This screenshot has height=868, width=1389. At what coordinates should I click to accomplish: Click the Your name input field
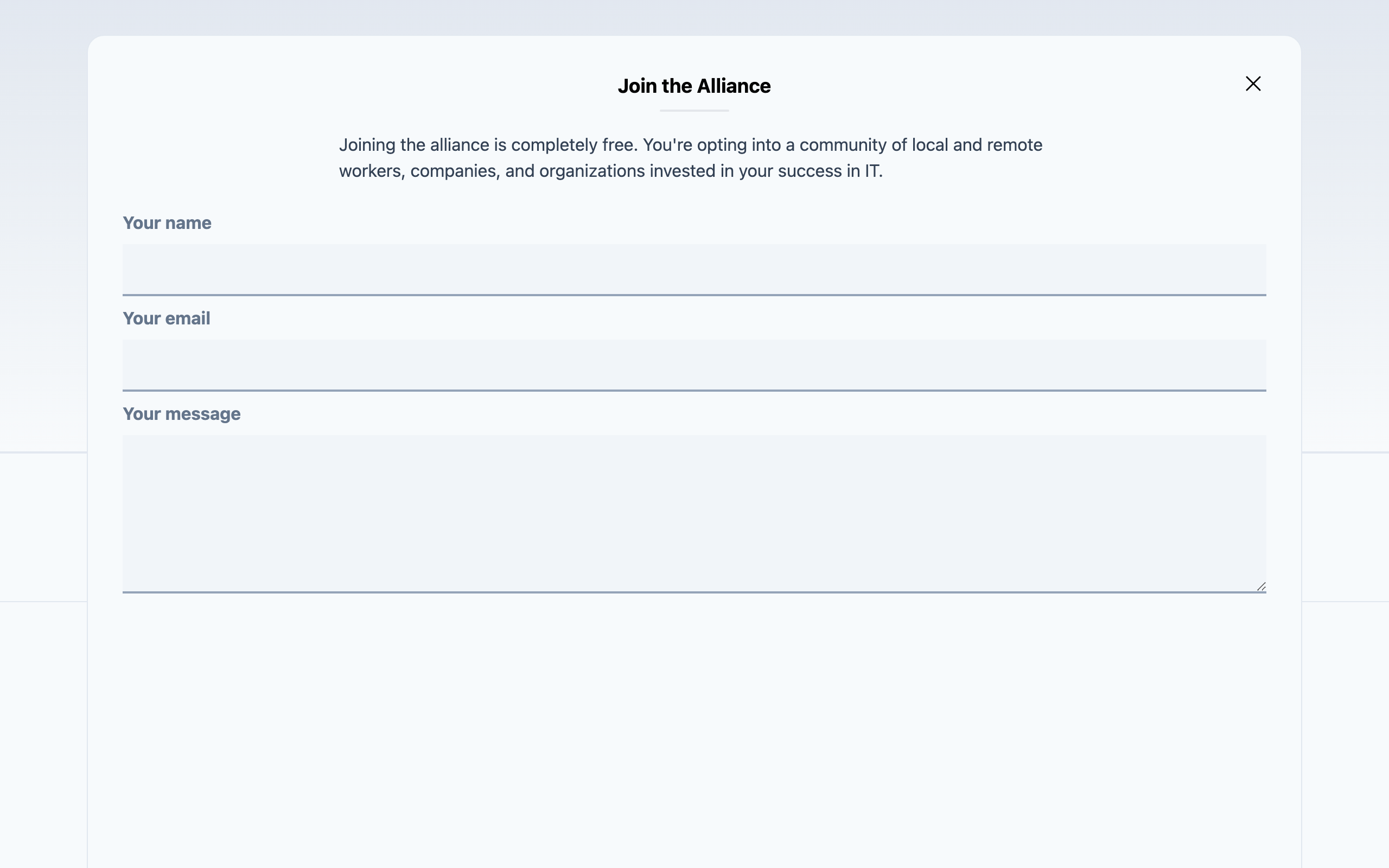coord(694,270)
